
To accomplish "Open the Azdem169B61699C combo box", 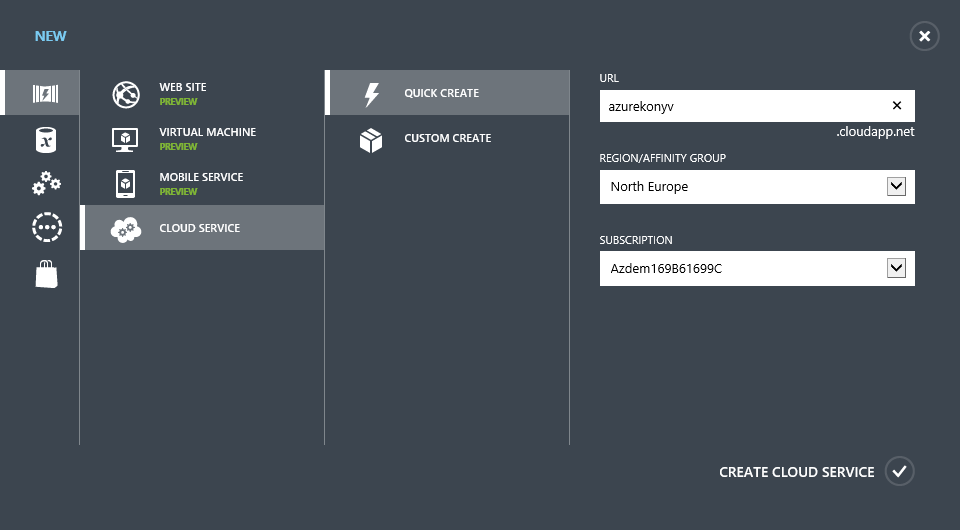I will tap(757, 268).
